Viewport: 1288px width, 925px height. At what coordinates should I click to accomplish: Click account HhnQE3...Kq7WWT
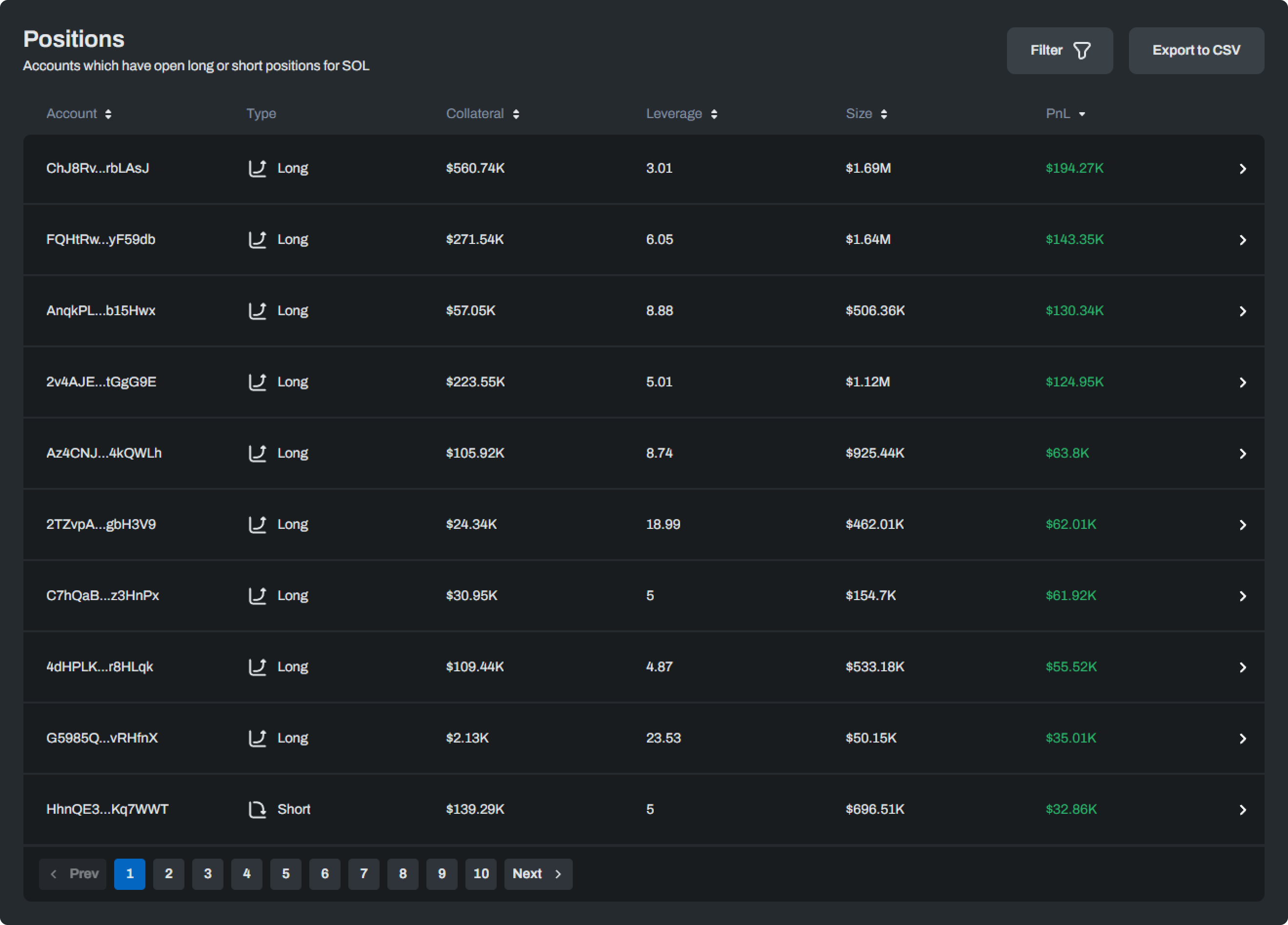coord(107,809)
